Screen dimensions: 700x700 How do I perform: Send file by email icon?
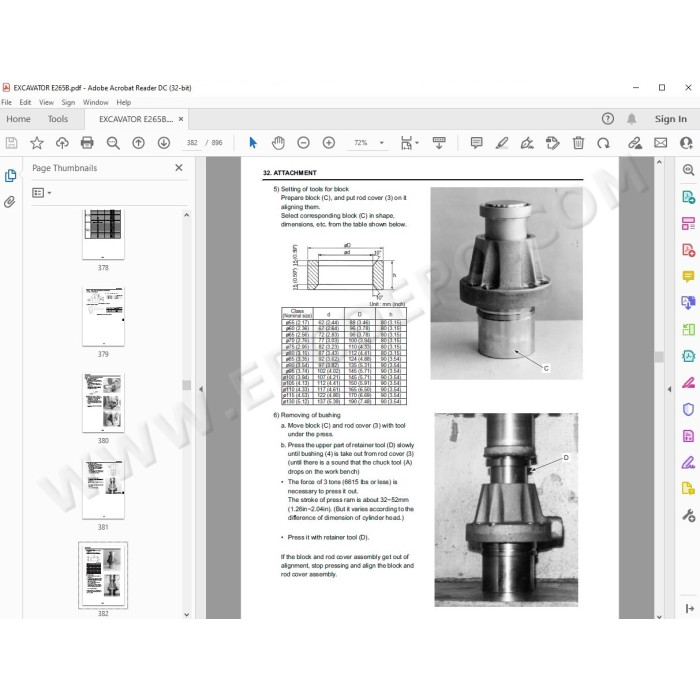pyautogui.click(x=661, y=143)
